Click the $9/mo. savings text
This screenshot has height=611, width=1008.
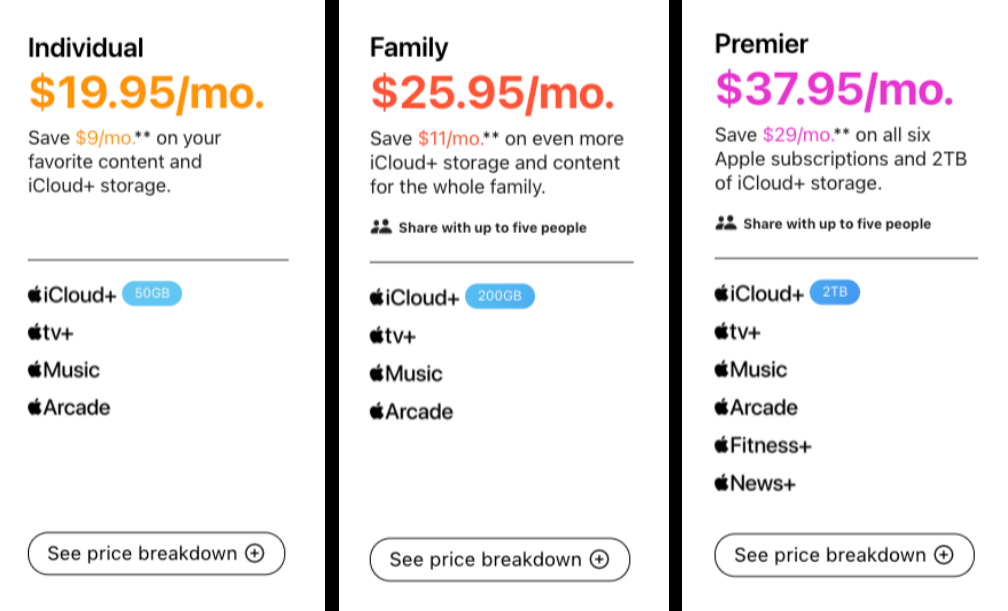105,138
